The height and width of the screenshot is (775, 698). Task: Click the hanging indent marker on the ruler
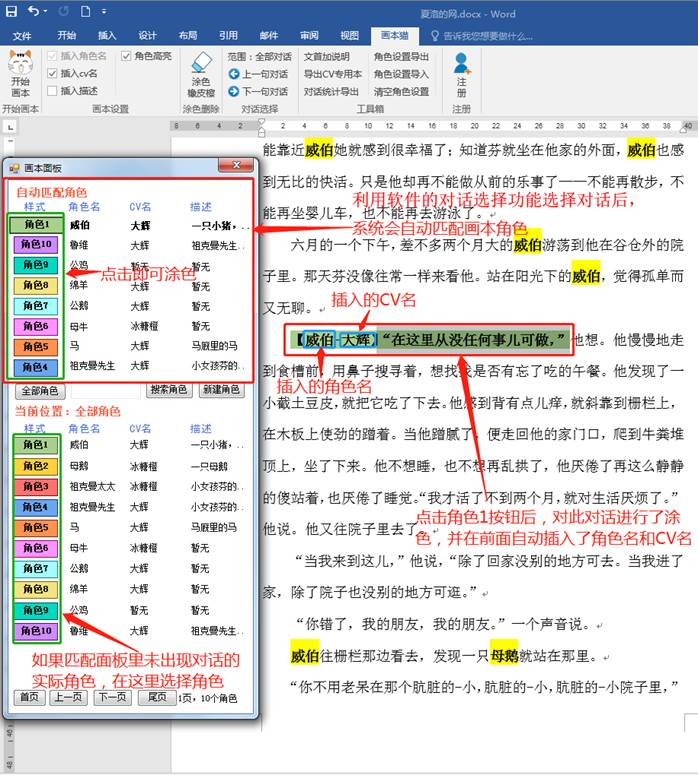click(262, 132)
